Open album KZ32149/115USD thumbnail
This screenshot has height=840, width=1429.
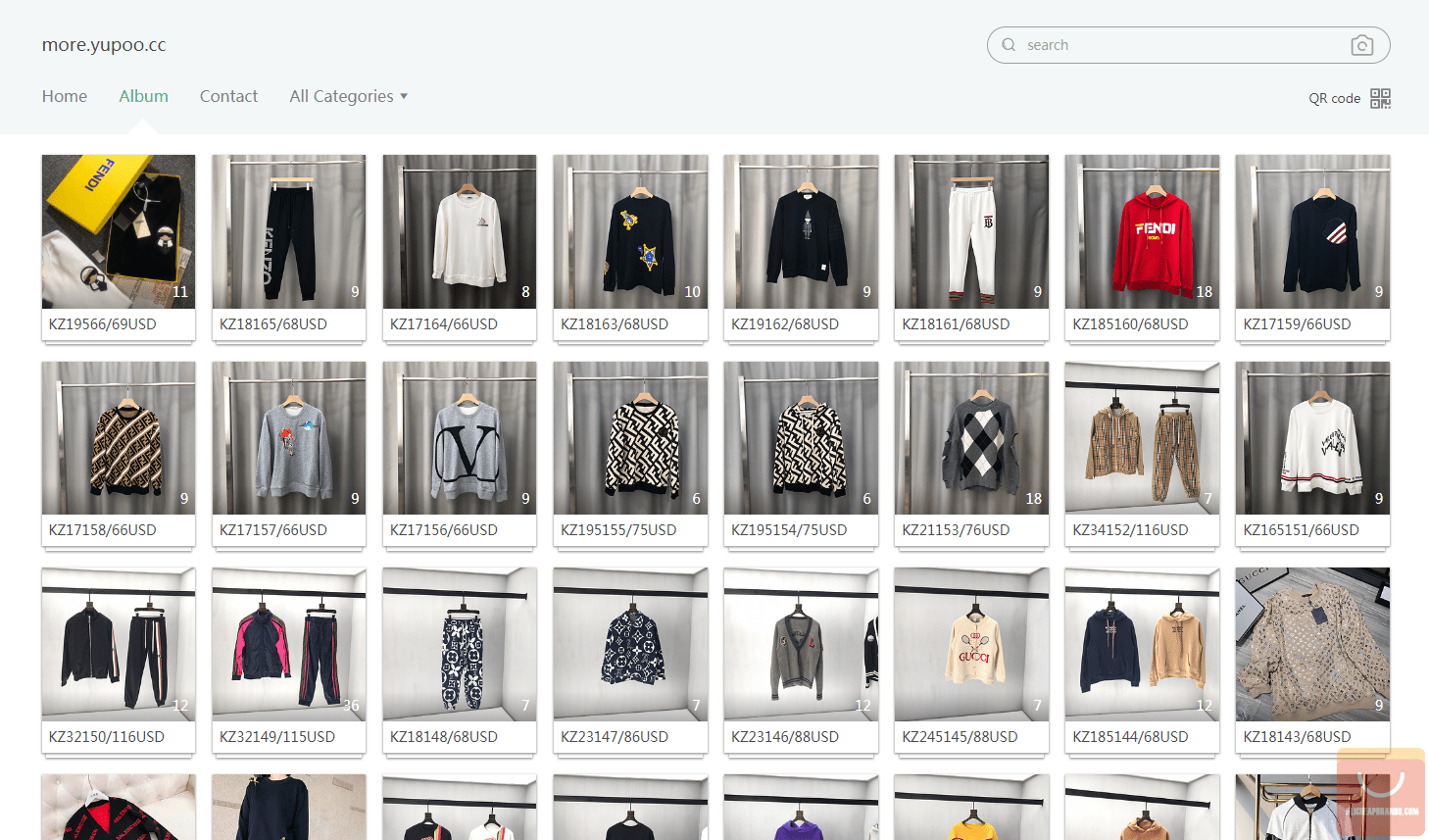[x=289, y=645]
